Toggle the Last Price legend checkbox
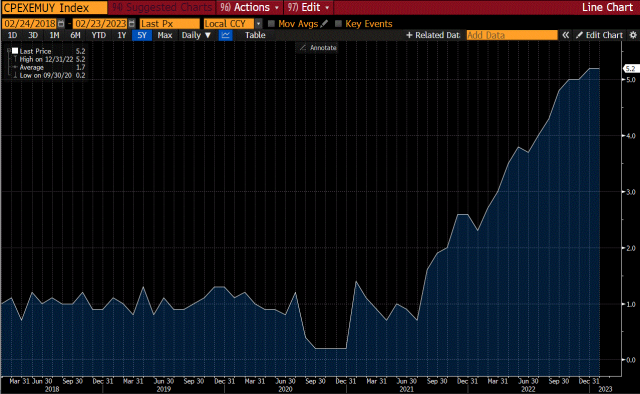 pyautogui.click(x=15, y=51)
